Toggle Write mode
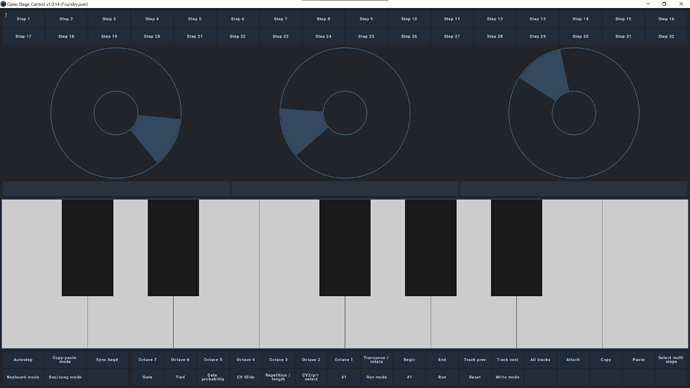690x388 pixels. click(507, 377)
